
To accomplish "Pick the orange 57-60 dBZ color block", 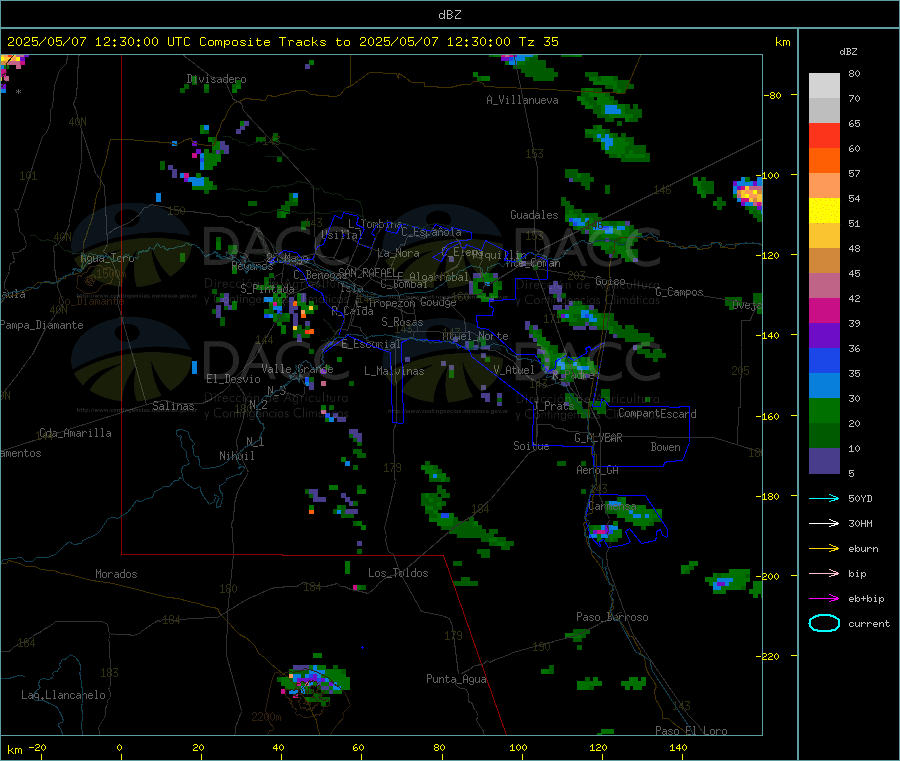I will coord(824,161).
